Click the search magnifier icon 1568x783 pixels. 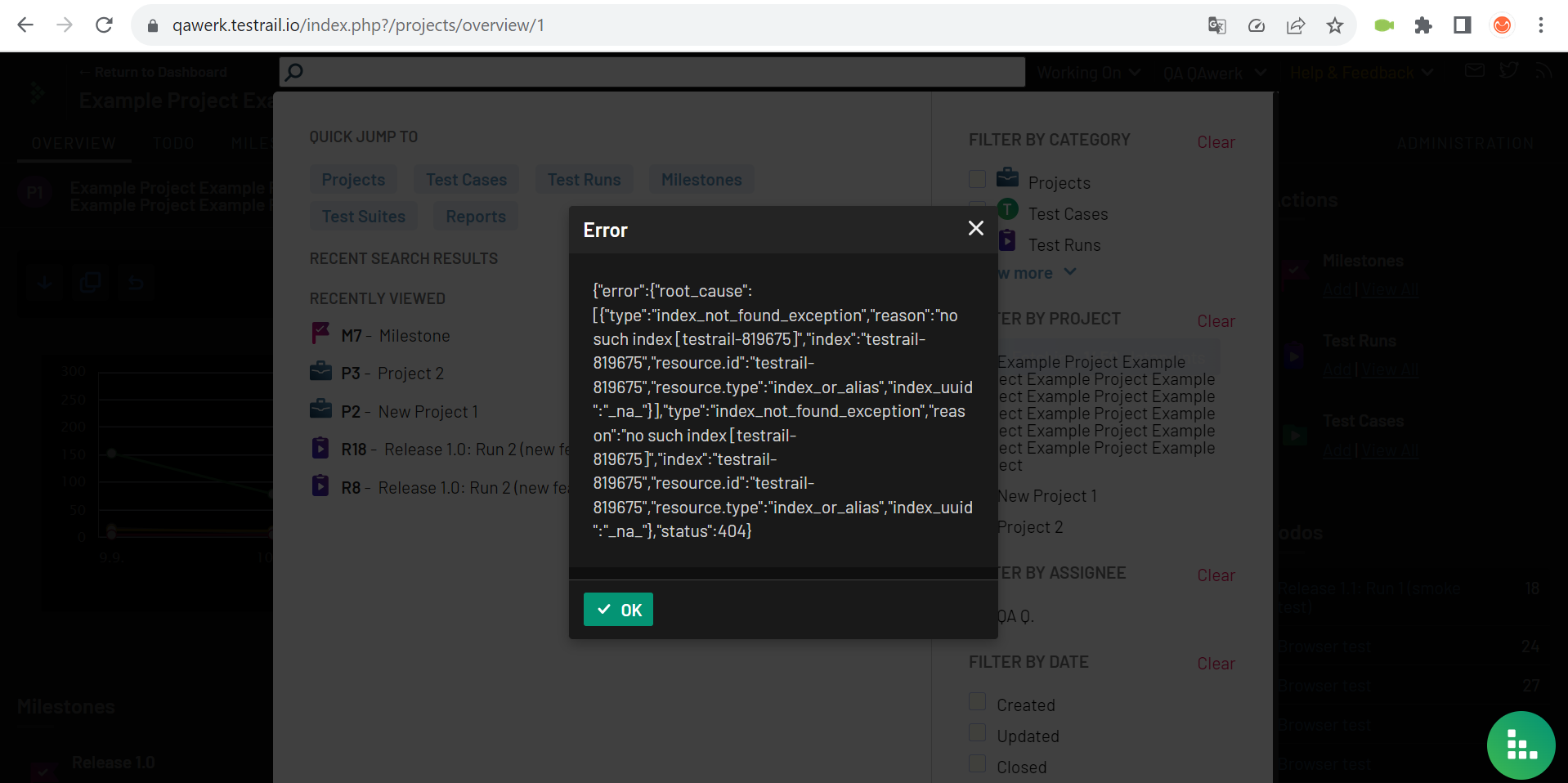[294, 72]
